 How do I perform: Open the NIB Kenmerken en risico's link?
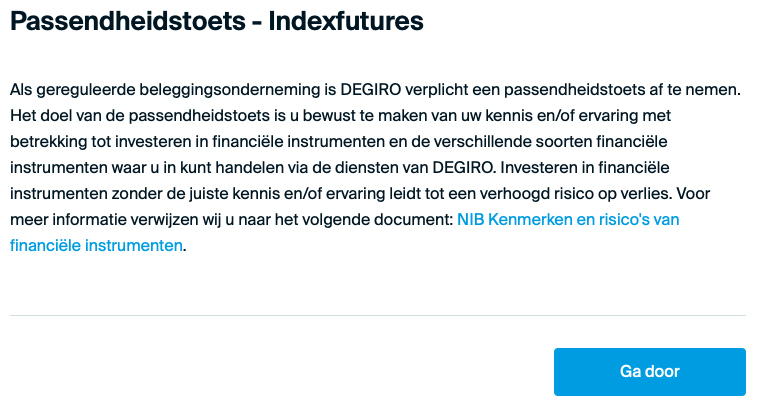pyautogui.click(x=568, y=220)
